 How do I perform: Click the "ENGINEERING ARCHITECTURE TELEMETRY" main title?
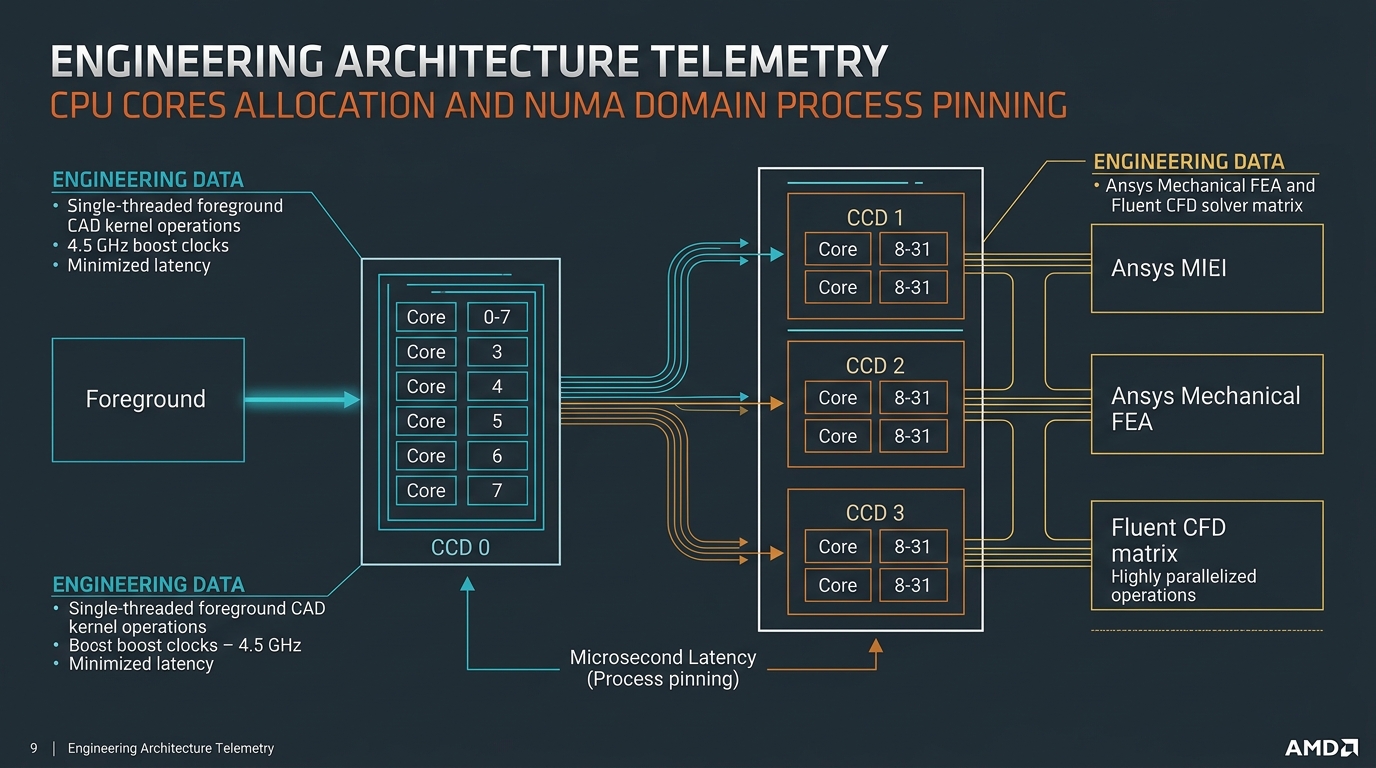coord(468,62)
